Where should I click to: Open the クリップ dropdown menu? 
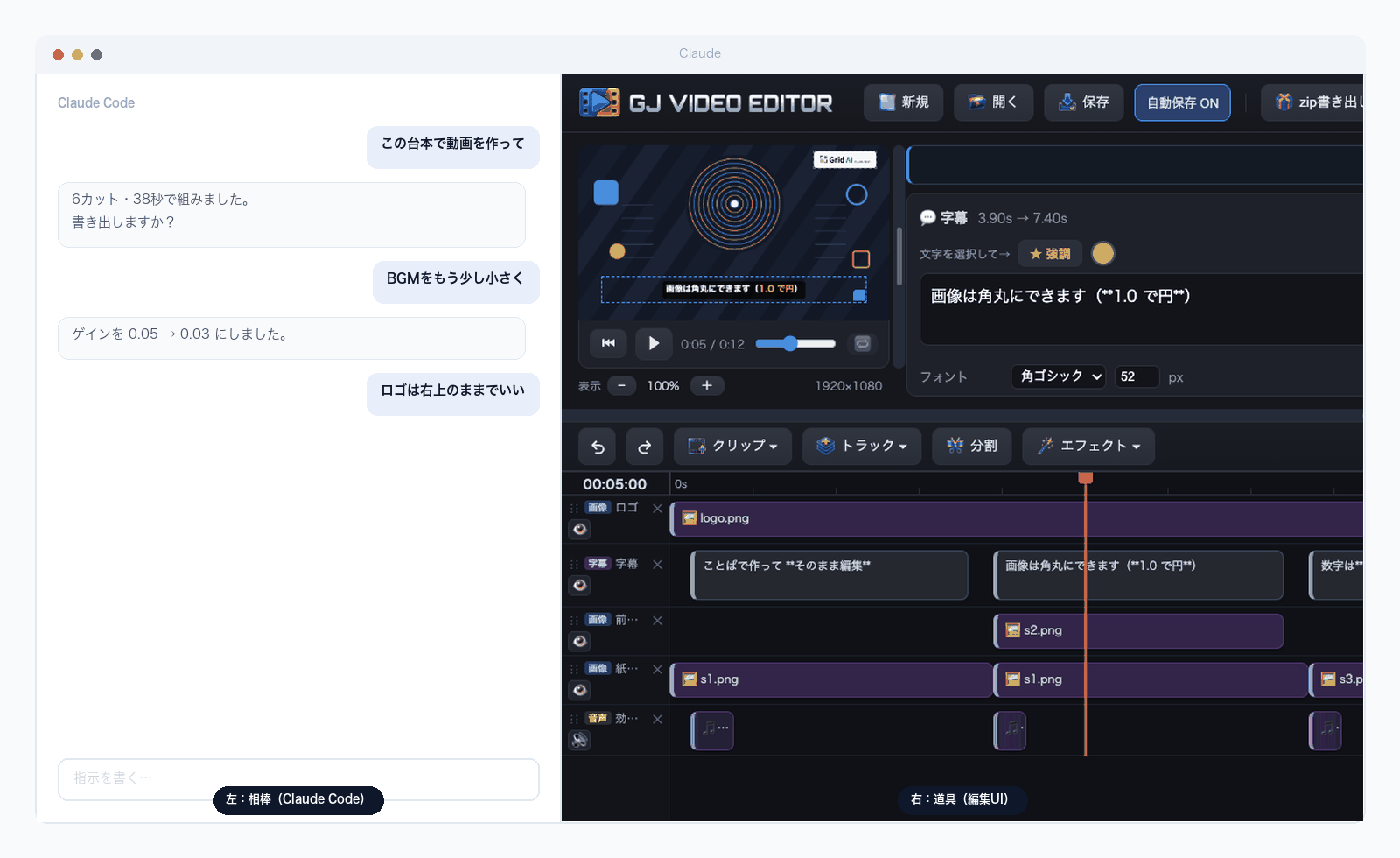(x=733, y=447)
